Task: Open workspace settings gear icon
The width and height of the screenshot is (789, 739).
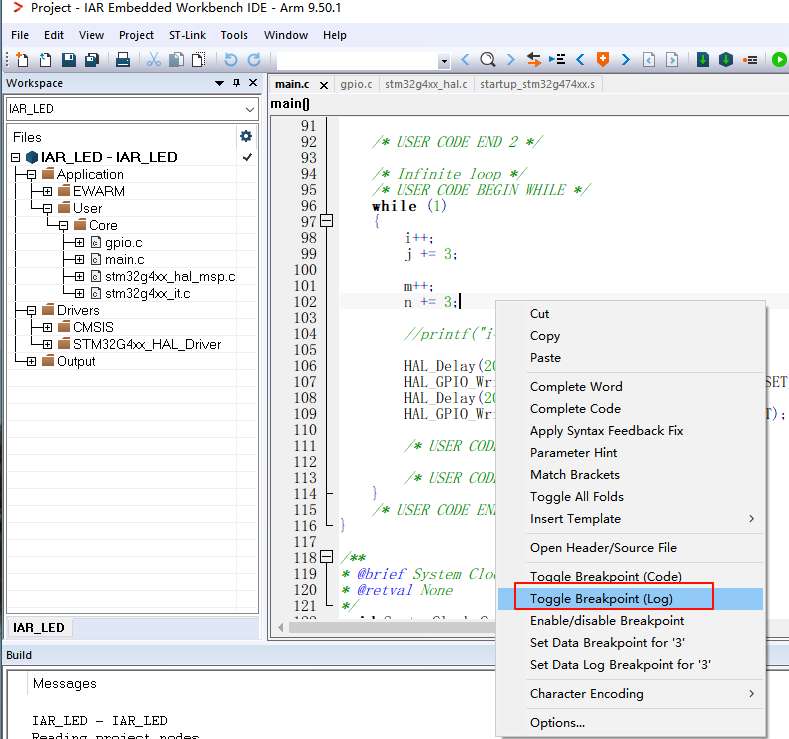Action: coord(246,136)
